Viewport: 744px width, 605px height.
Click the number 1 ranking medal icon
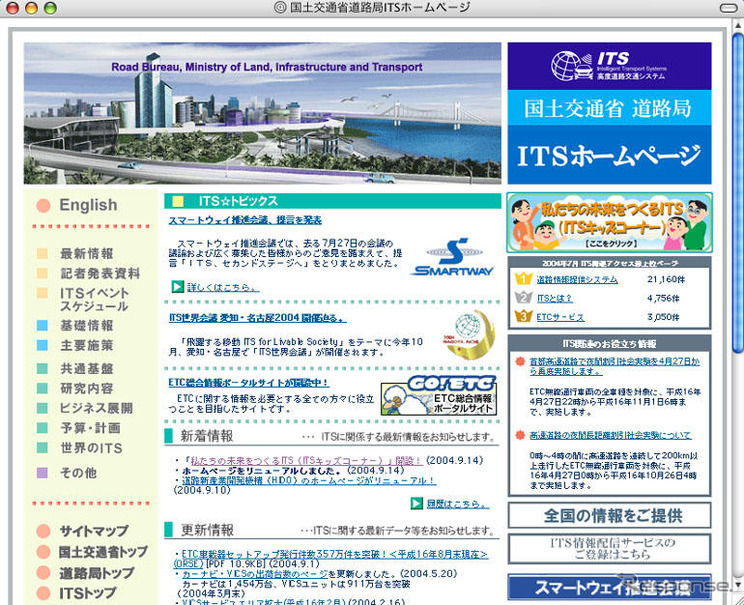click(522, 279)
